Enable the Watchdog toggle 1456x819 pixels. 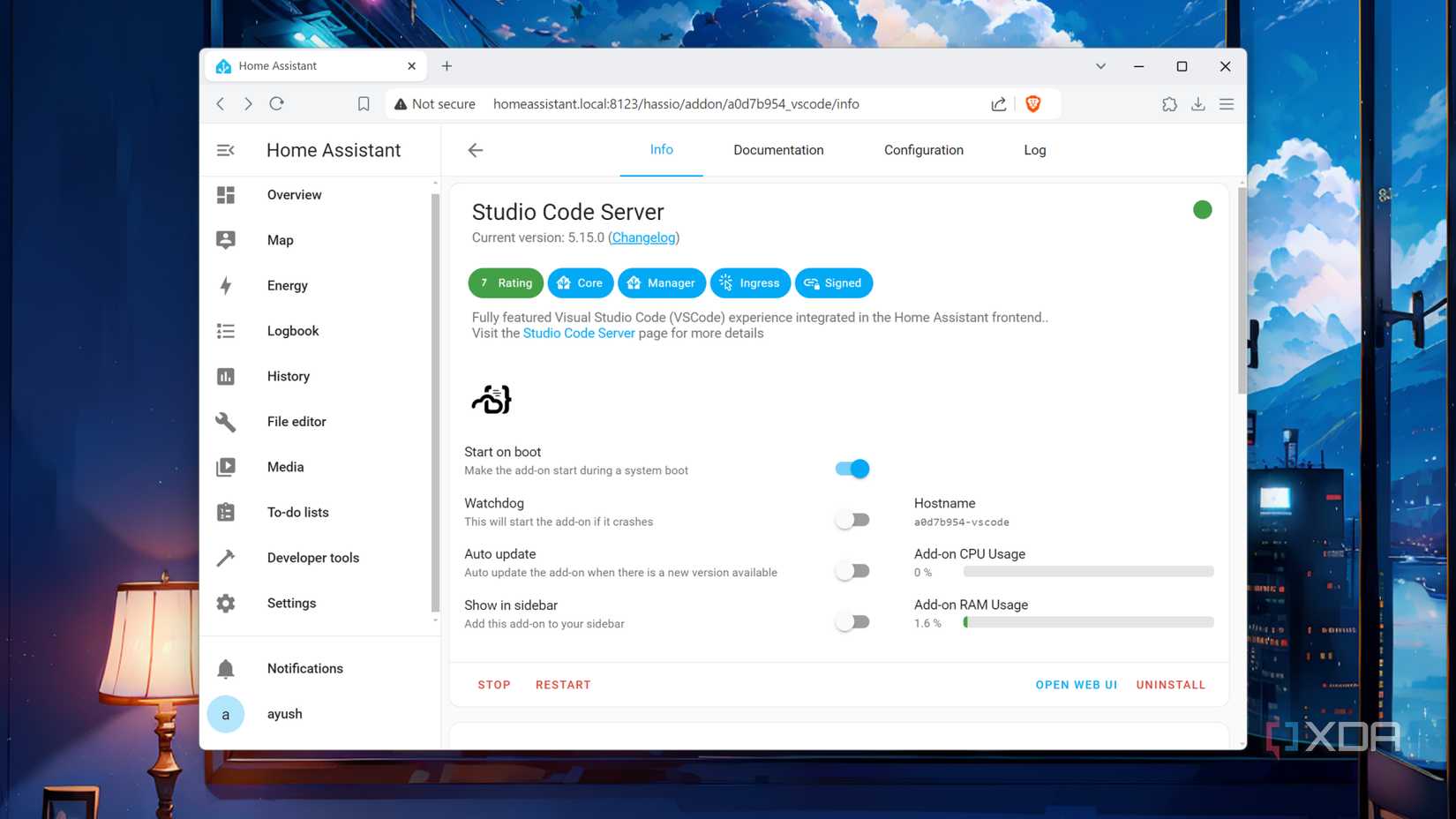coord(851,519)
